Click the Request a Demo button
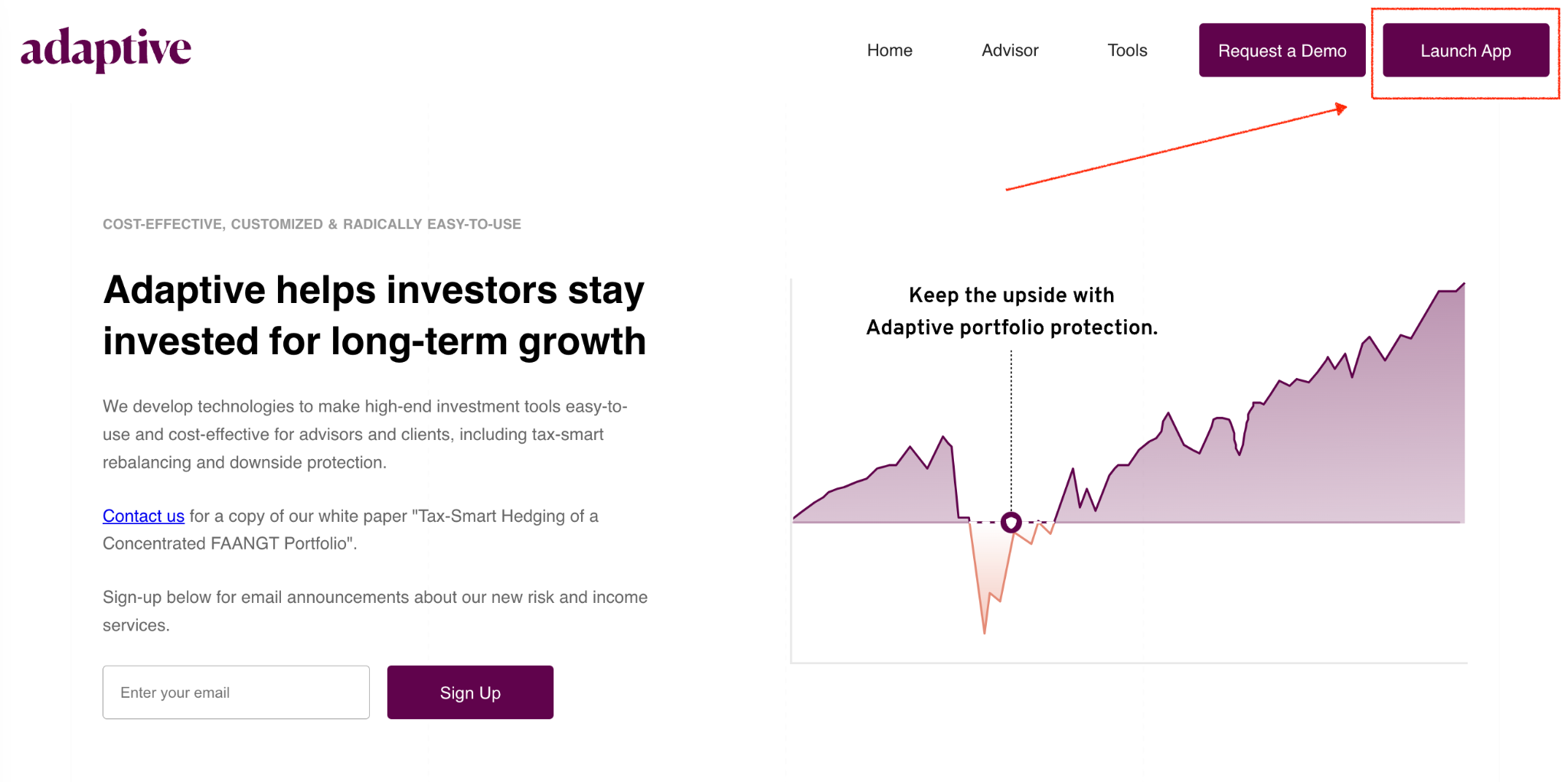1568x782 pixels. 1282,51
